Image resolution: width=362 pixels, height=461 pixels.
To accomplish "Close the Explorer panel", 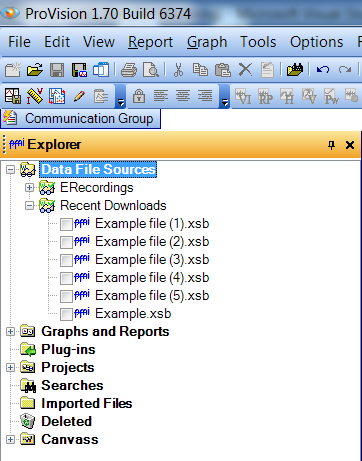I will pos(350,145).
